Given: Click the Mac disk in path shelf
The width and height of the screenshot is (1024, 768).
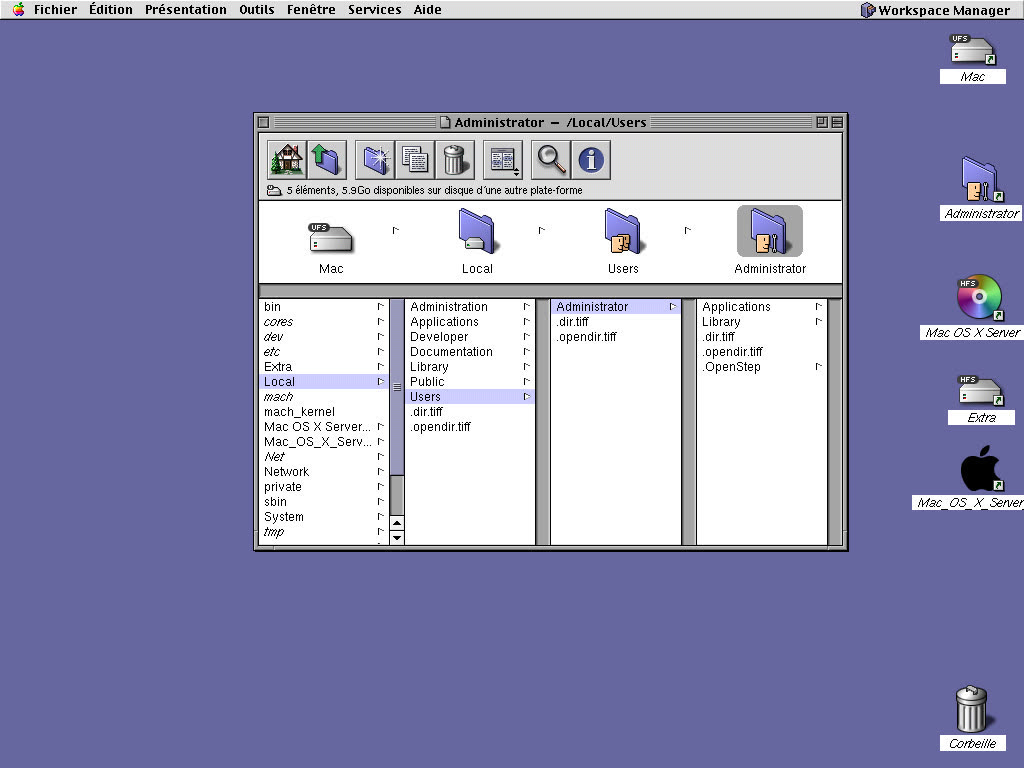Looking at the screenshot, I should [x=331, y=242].
